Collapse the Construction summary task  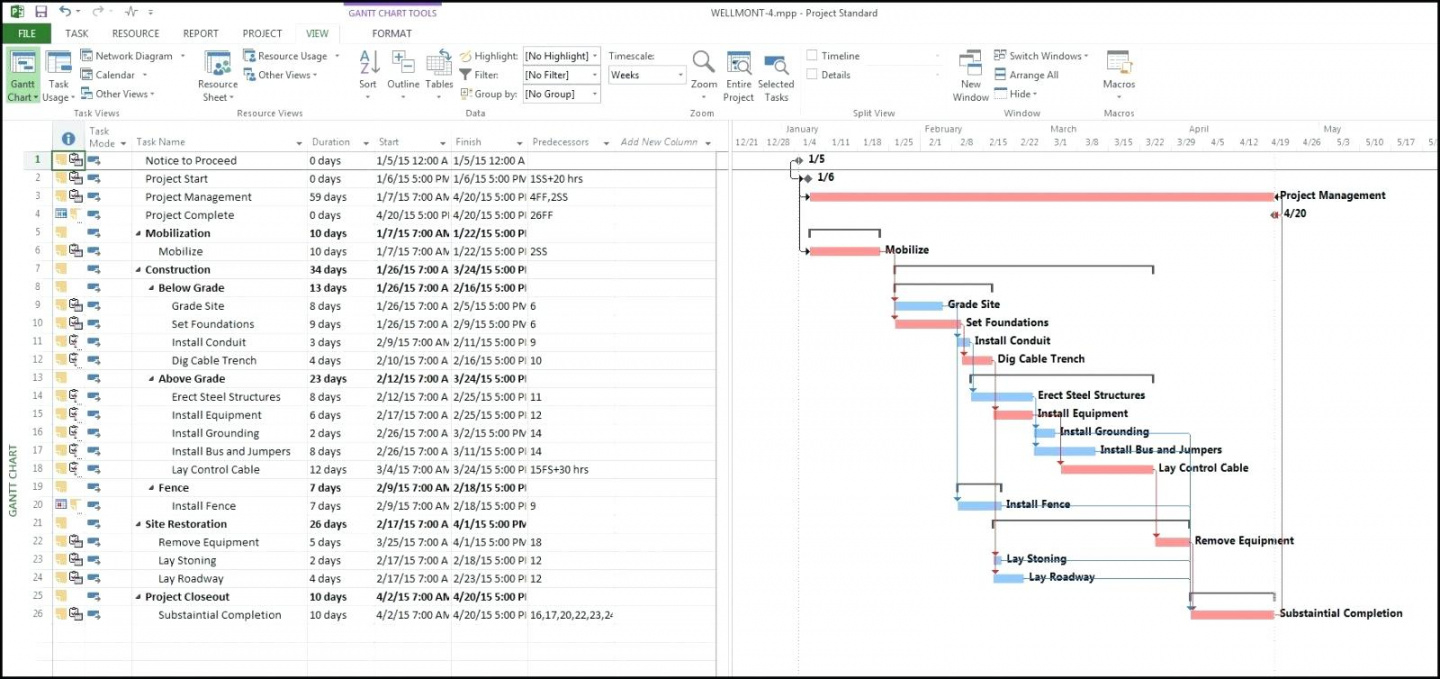(x=138, y=270)
